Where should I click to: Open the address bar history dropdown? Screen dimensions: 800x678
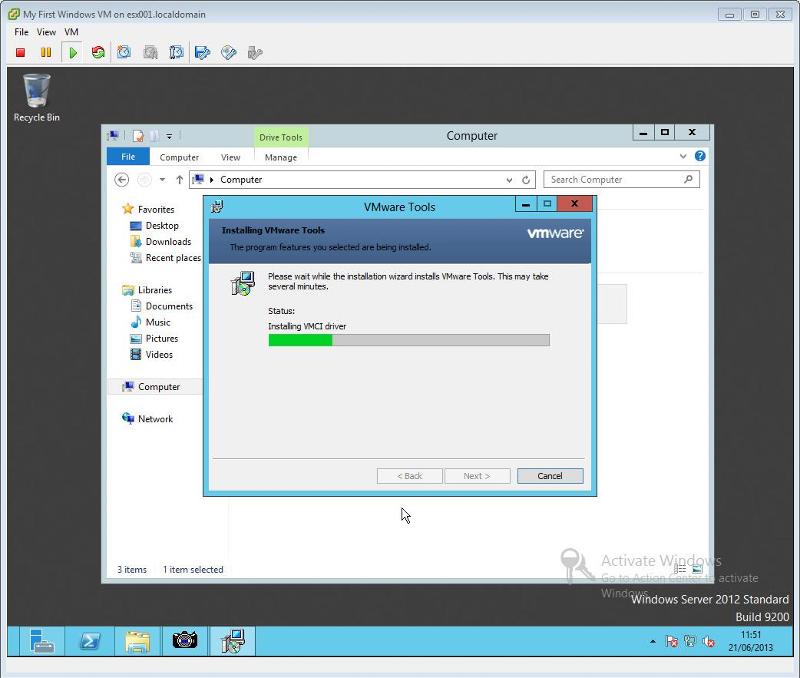[x=509, y=180]
